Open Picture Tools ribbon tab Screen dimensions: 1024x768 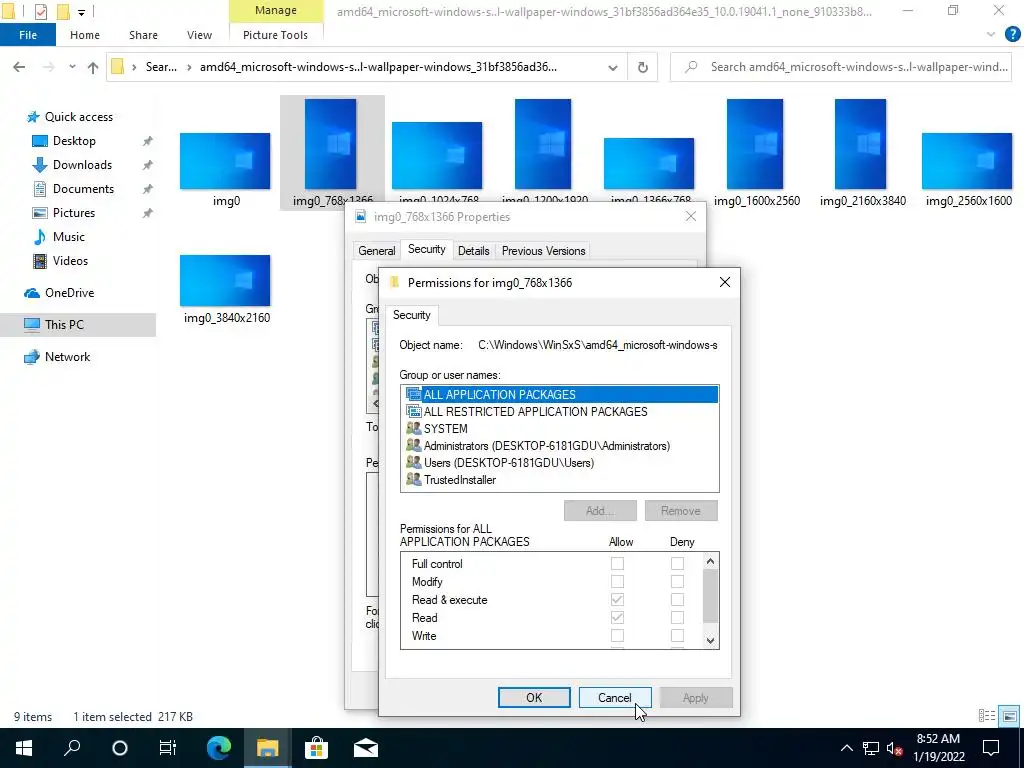tap(275, 35)
